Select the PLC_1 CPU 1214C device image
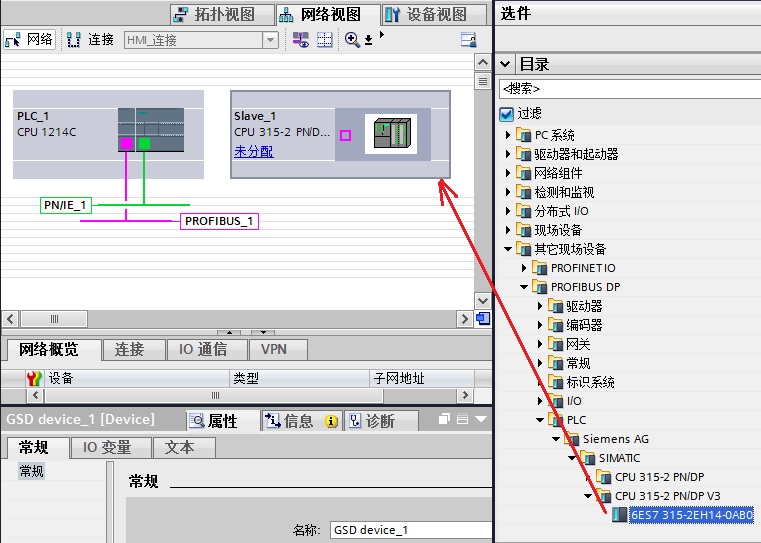 pos(151,130)
